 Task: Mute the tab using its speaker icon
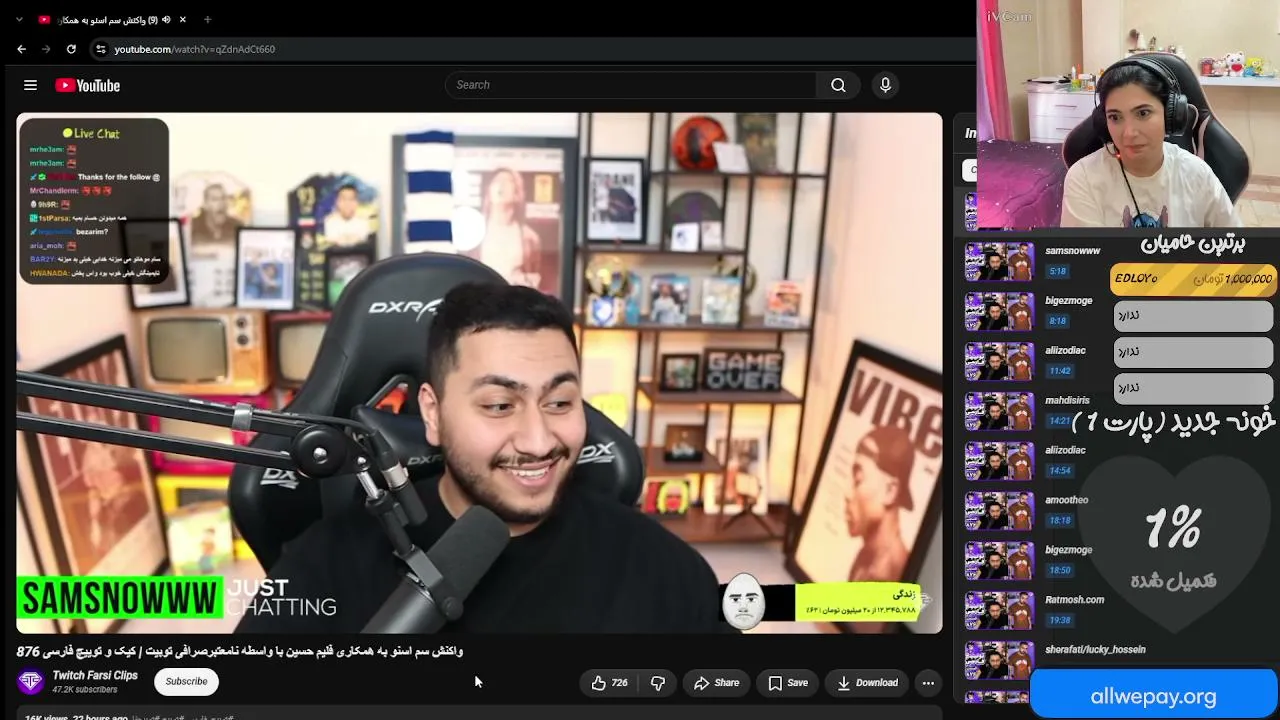tap(166, 20)
